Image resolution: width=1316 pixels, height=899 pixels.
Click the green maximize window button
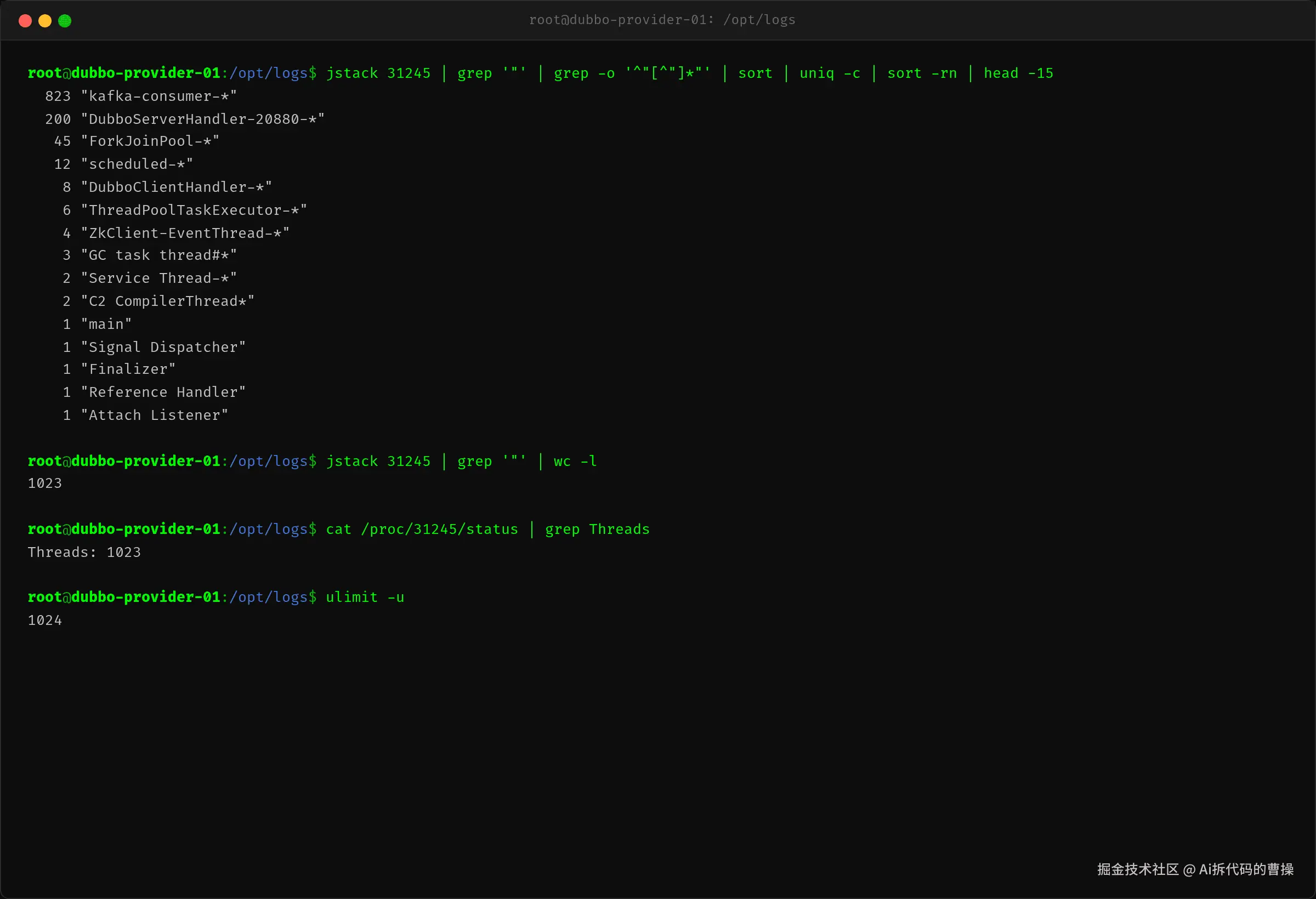point(65,21)
